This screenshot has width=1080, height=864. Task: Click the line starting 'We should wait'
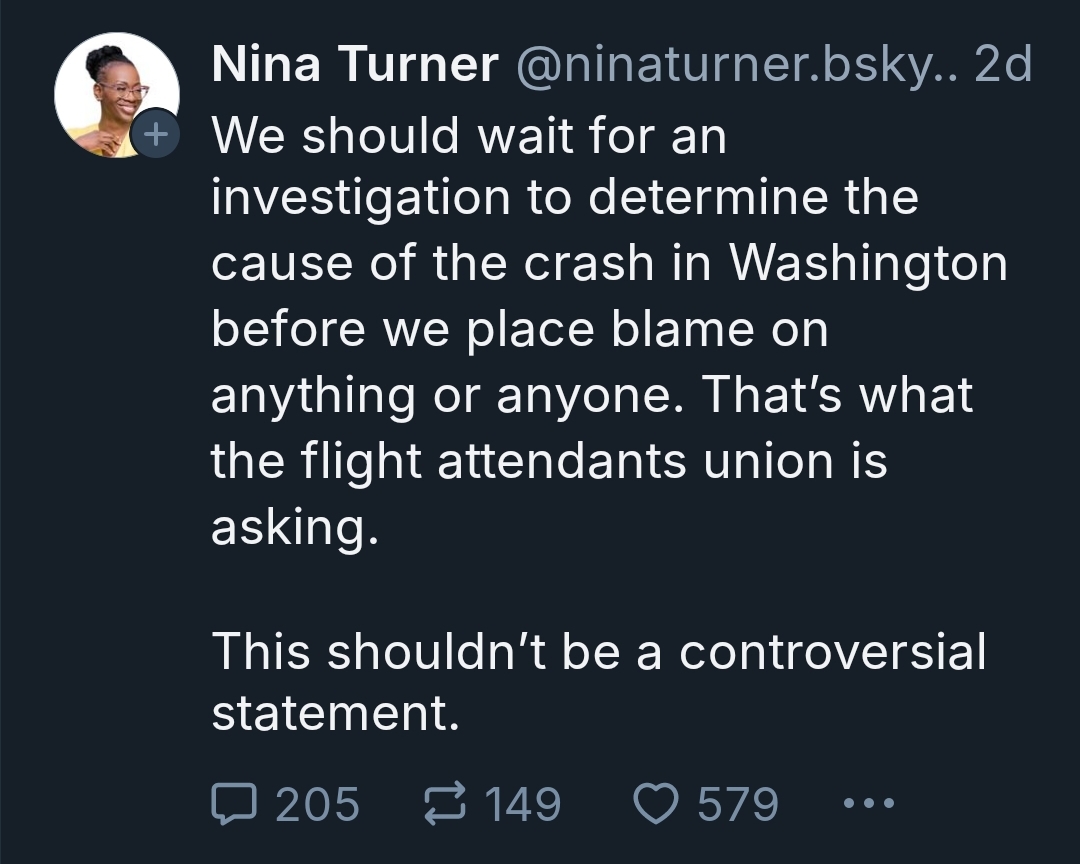coord(469,136)
